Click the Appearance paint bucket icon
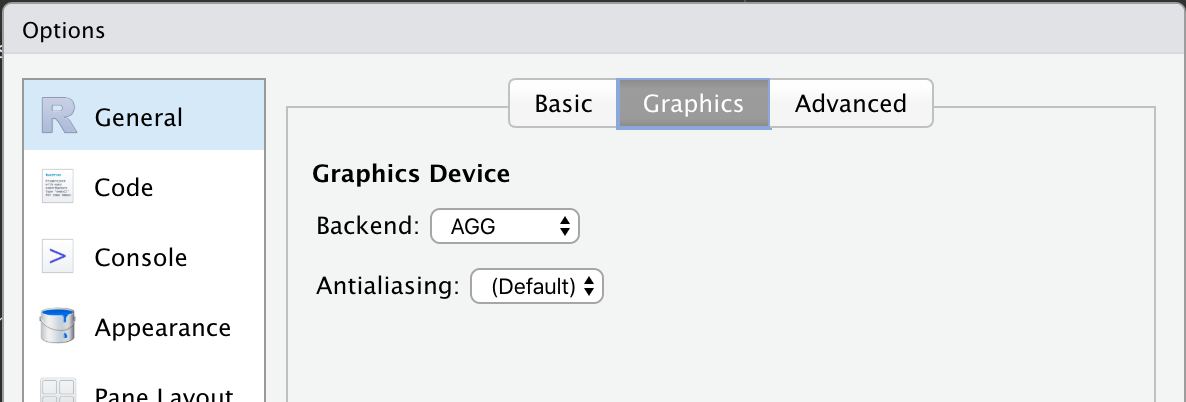 [x=59, y=327]
